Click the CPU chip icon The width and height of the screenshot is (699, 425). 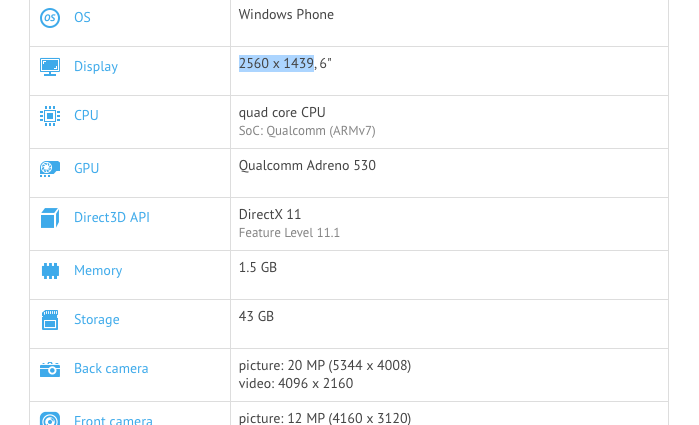[50, 115]
